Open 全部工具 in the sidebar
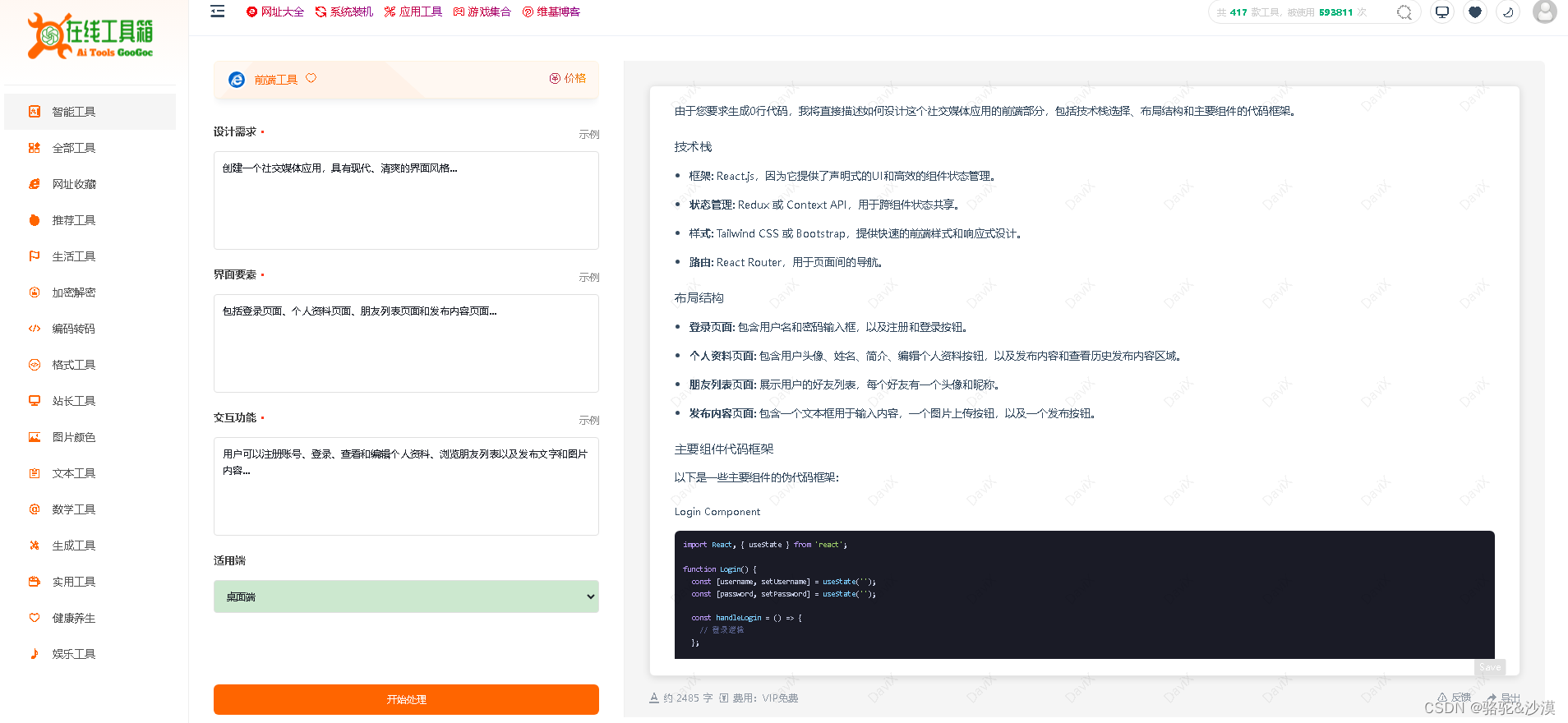The width and height of the screenshot is (1568, 723). coord(90,148)
